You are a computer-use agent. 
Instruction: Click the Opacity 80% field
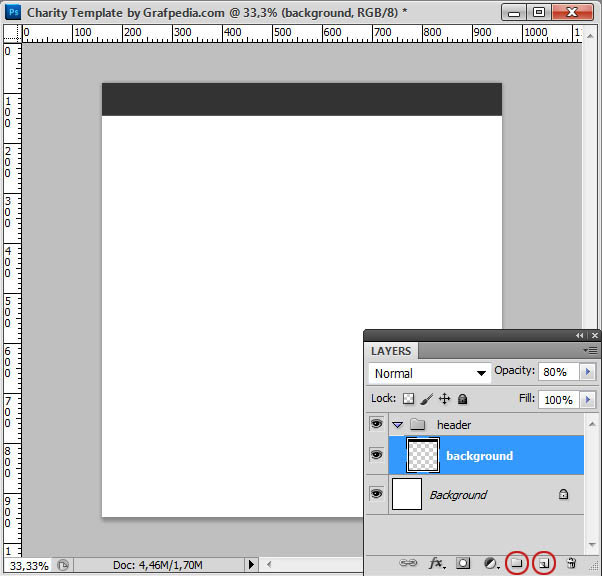click(559, 372)
